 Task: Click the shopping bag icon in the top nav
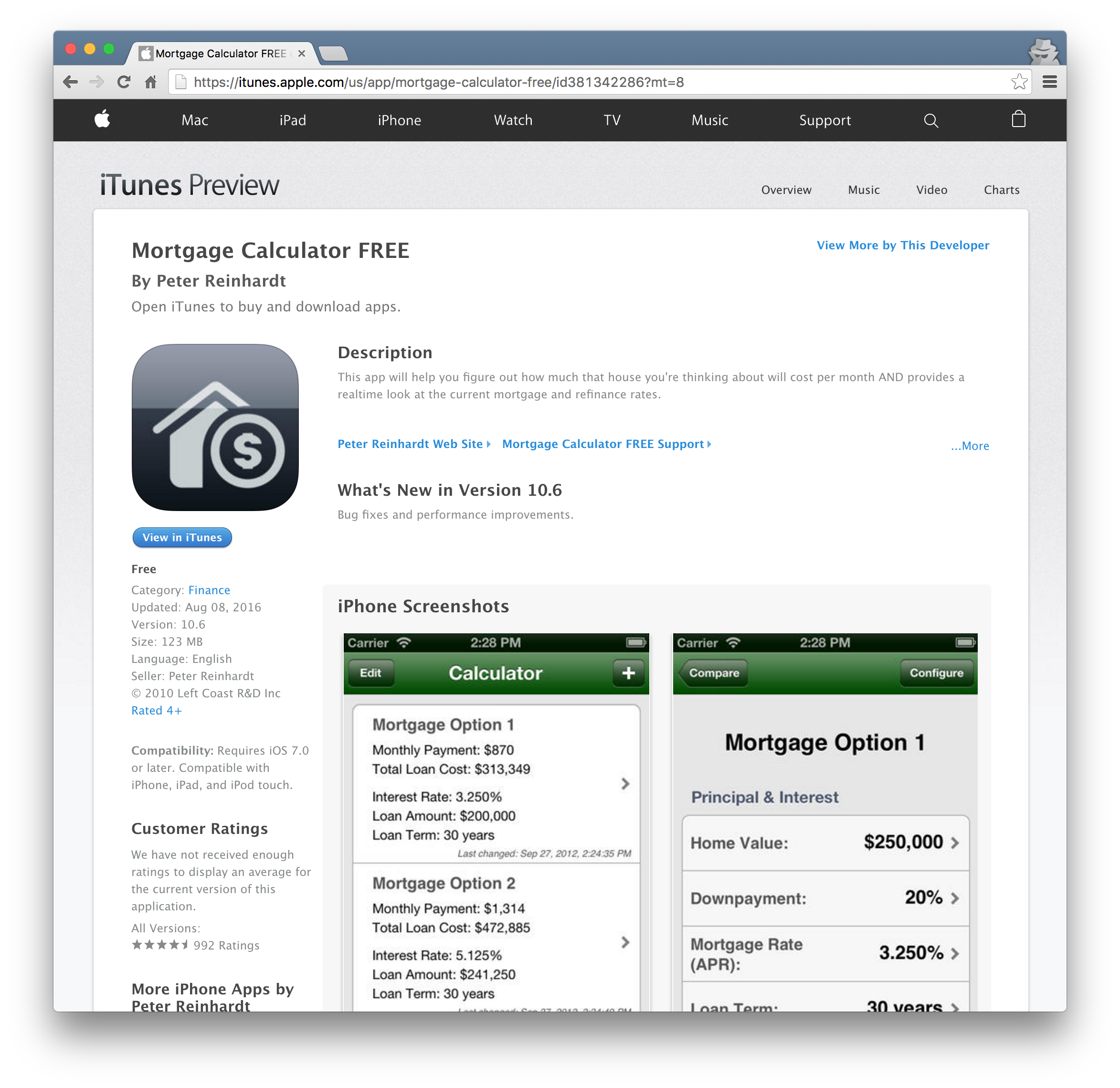click(1019, 120)
